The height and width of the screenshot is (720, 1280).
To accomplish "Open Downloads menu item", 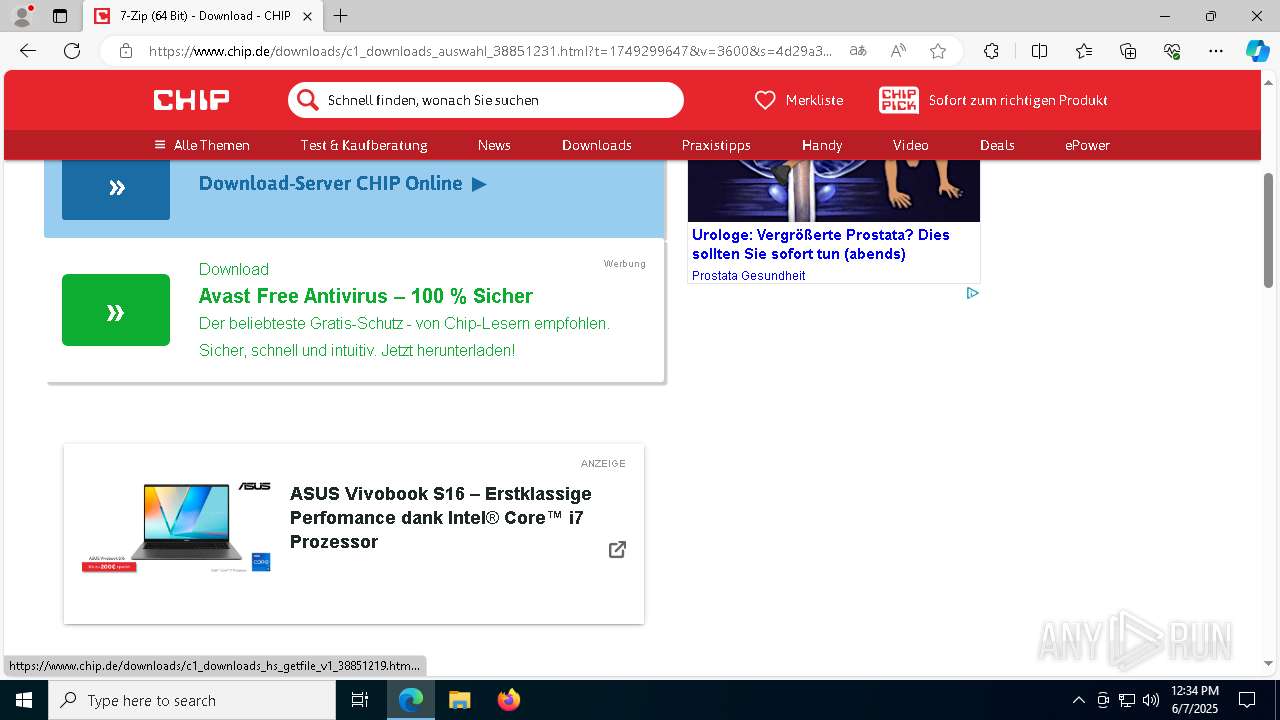I will [x=597, y=145].
